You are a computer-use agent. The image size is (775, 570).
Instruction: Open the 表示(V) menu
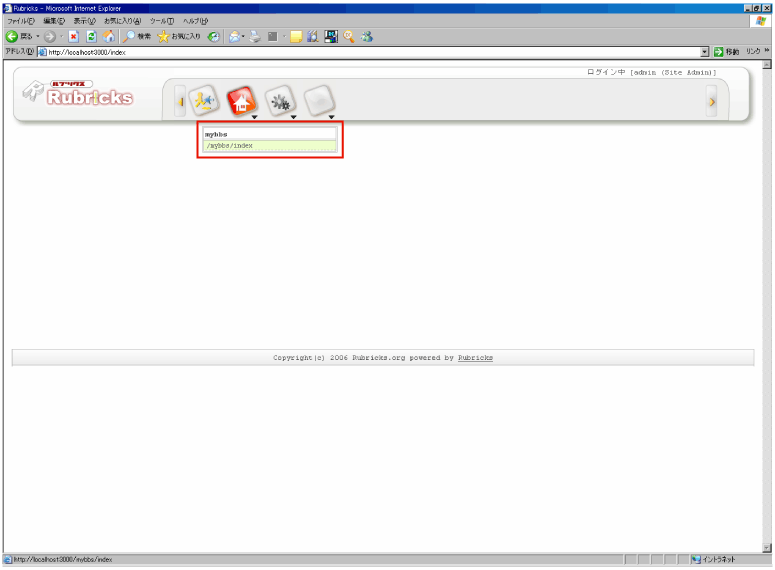click(x=85, y=21)
